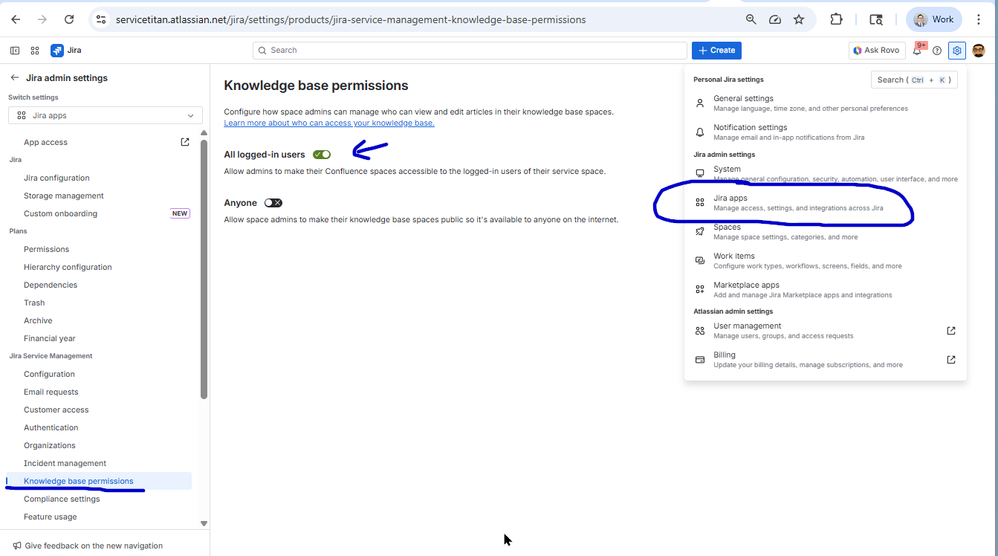The image size is (998, 556).
Task: Open the Work profile button
Action: pyautogui.click(x=934, y=20)
